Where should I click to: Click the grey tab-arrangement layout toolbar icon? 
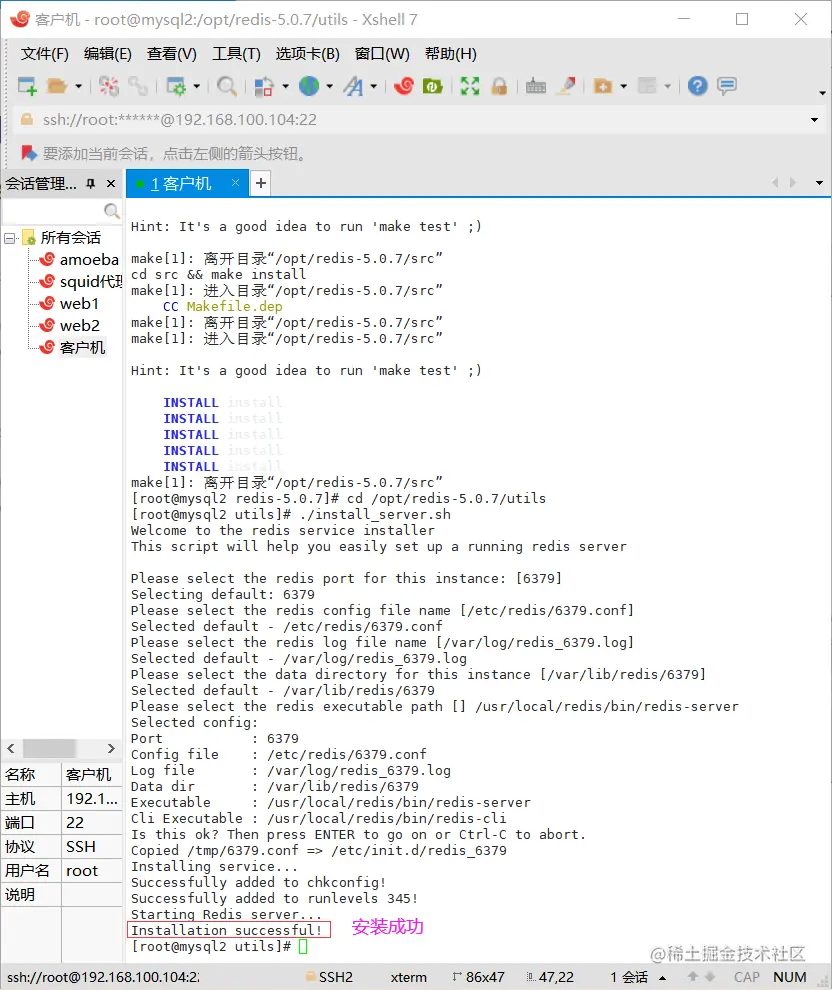(x=647, y=86)
